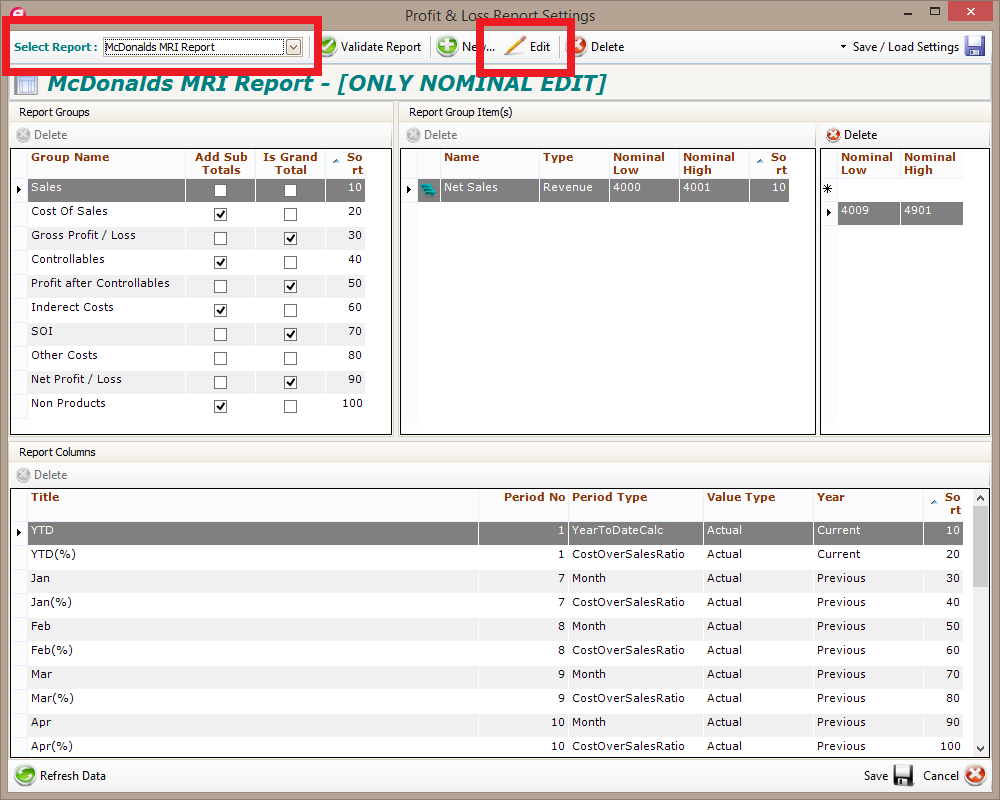
Task: Expand the Save / Load Settings dropdown arrow
Action: coord(843,47)
